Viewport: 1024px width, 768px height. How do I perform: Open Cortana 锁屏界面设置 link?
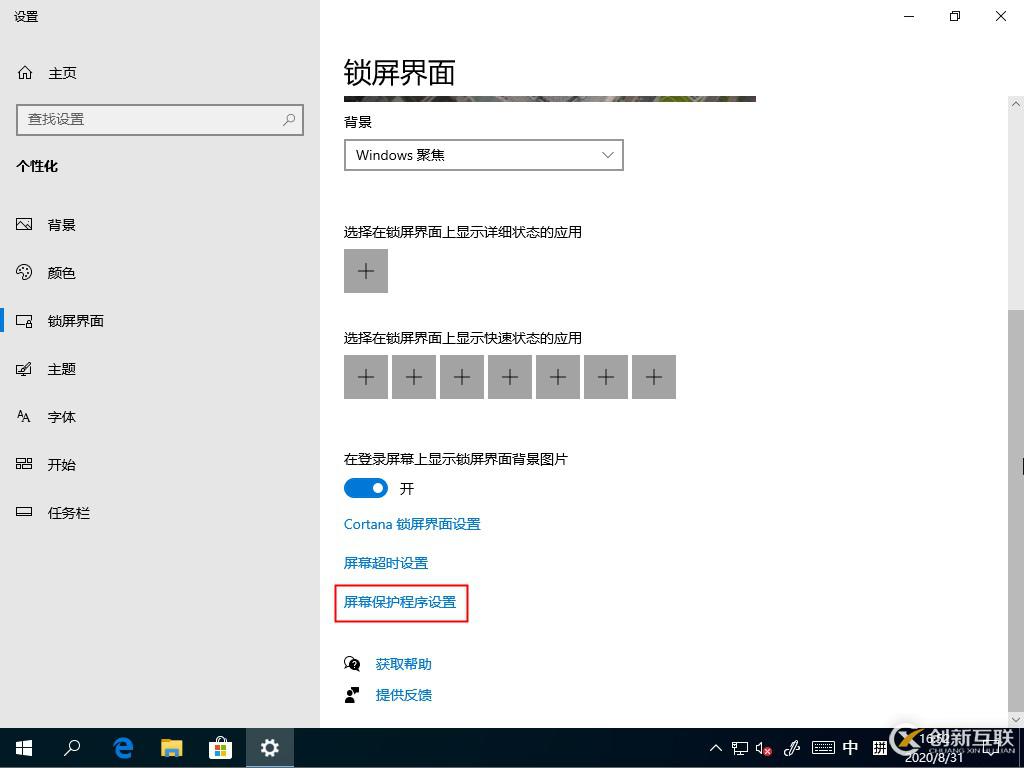click(x=412, y=523)
